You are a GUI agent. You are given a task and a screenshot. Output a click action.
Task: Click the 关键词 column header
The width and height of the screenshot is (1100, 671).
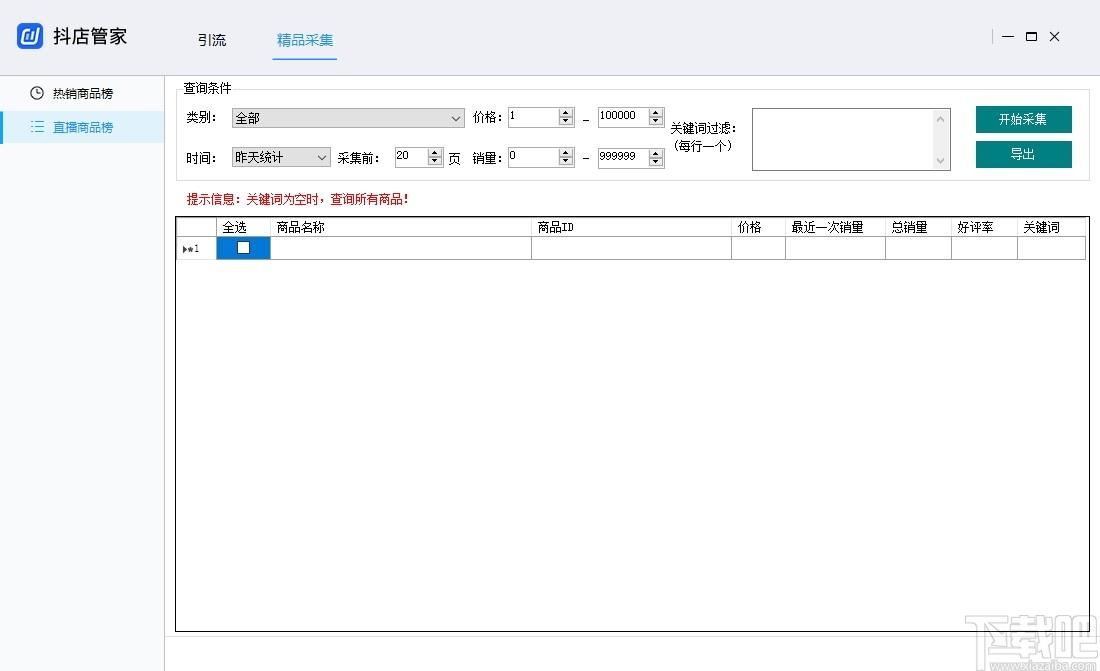coord(1051,227)
